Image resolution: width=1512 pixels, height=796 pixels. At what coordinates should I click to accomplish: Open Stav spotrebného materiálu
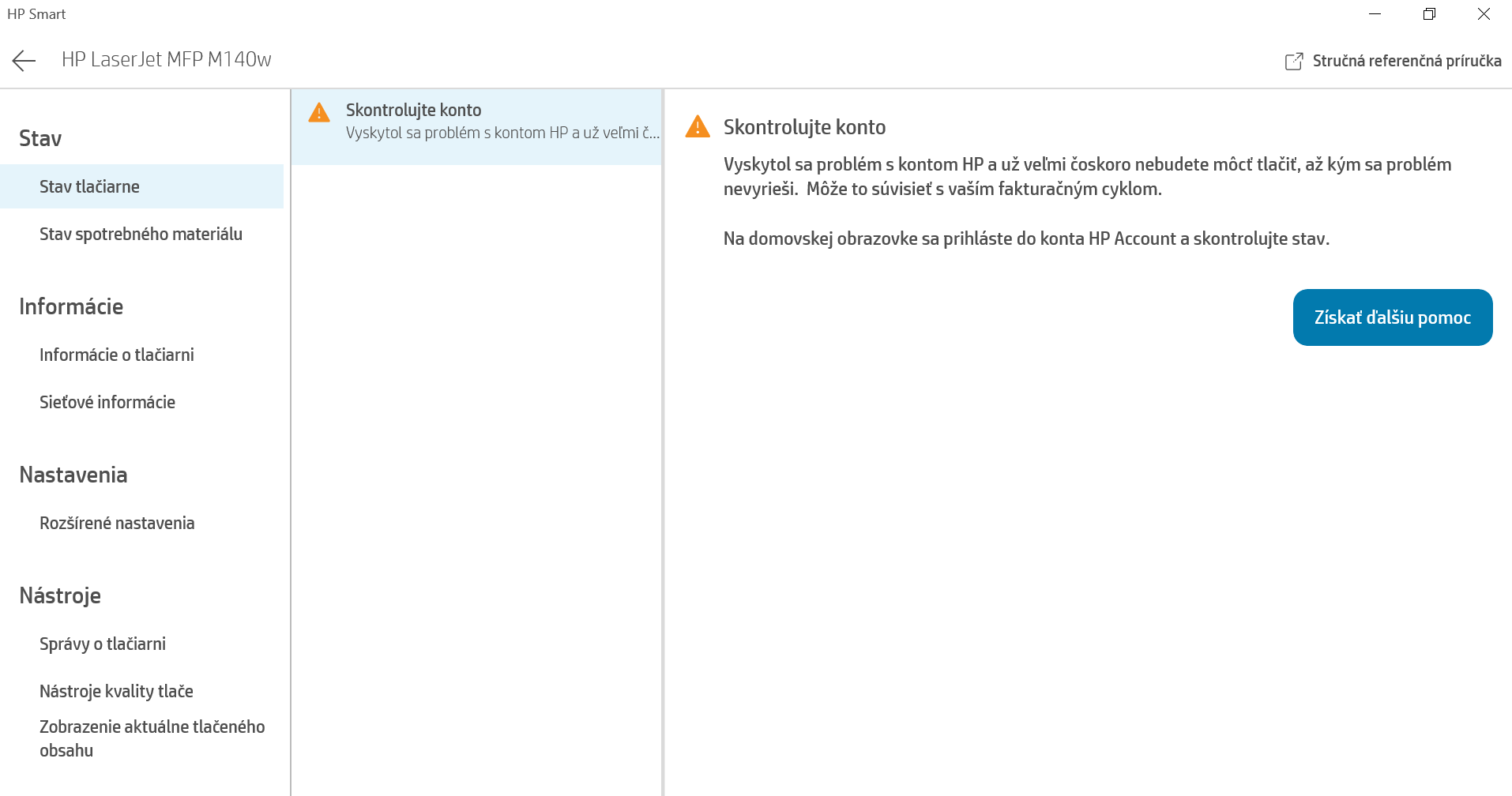(x=141, y=234)
